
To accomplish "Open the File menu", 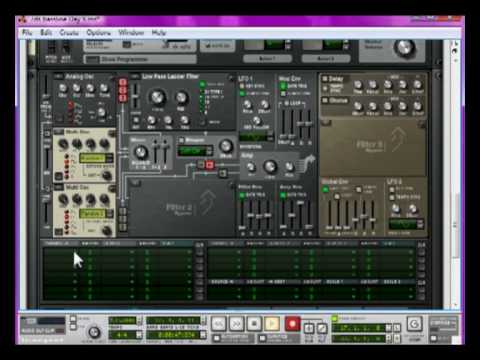I will click(x=27, y=33).
